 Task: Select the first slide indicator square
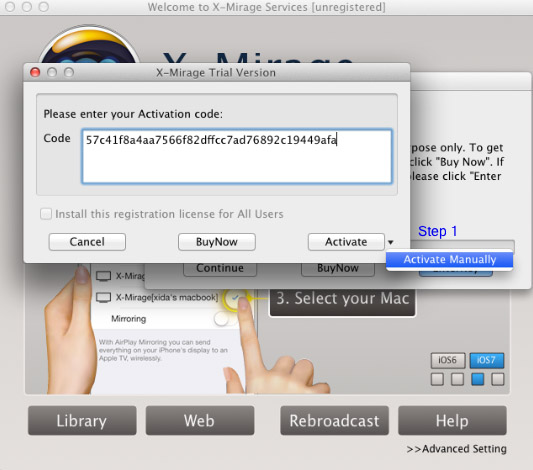point(437,379)
